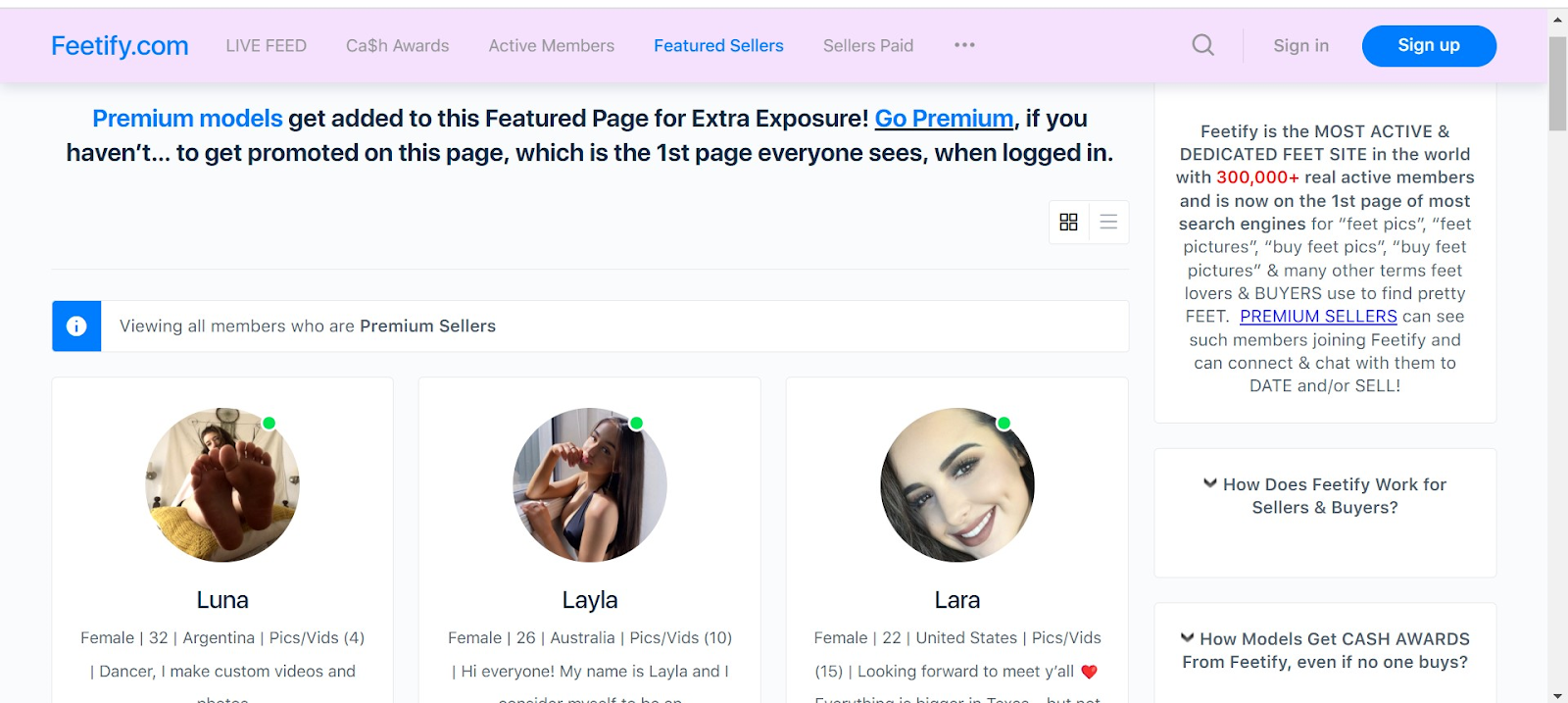Switch to grid view layout
Screen dimensions: 1568x703
pyautogui.click(x=1068, y=223)
